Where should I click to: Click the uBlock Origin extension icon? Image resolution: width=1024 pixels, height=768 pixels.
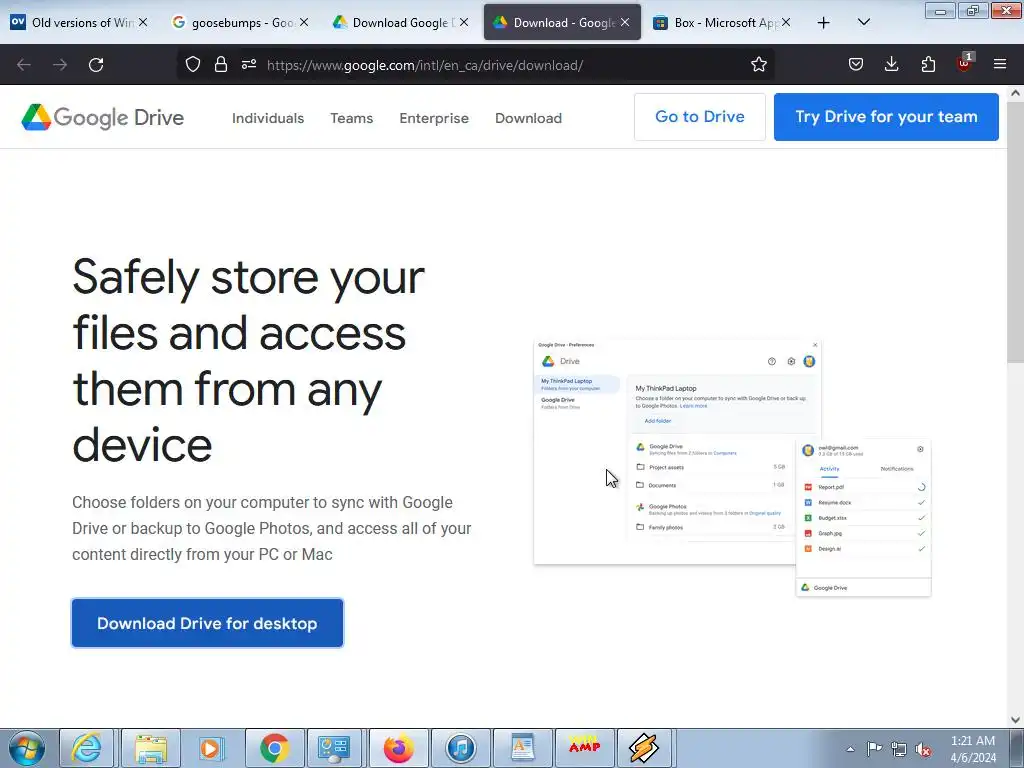pos(964,63)
